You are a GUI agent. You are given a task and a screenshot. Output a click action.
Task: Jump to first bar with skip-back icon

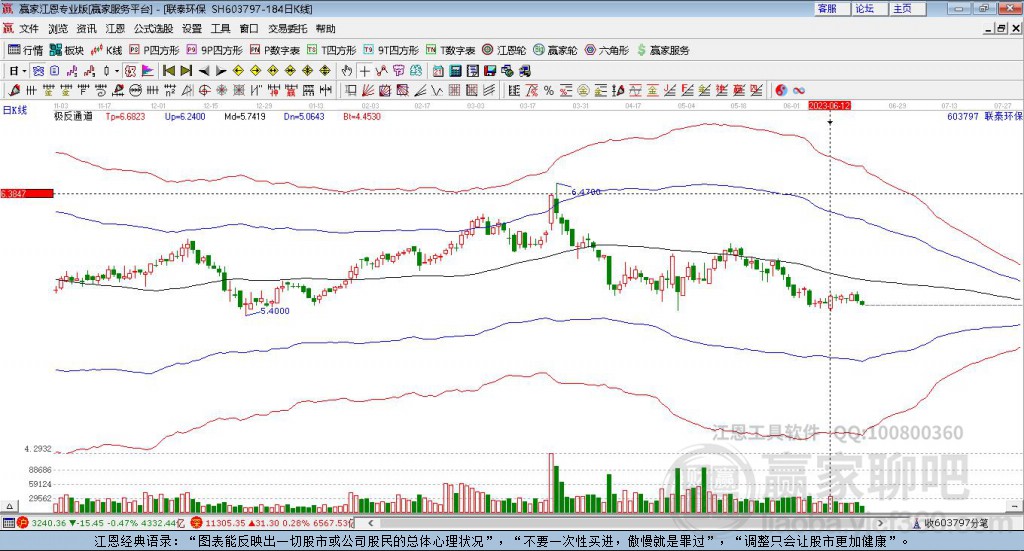(x=168, y=71)
